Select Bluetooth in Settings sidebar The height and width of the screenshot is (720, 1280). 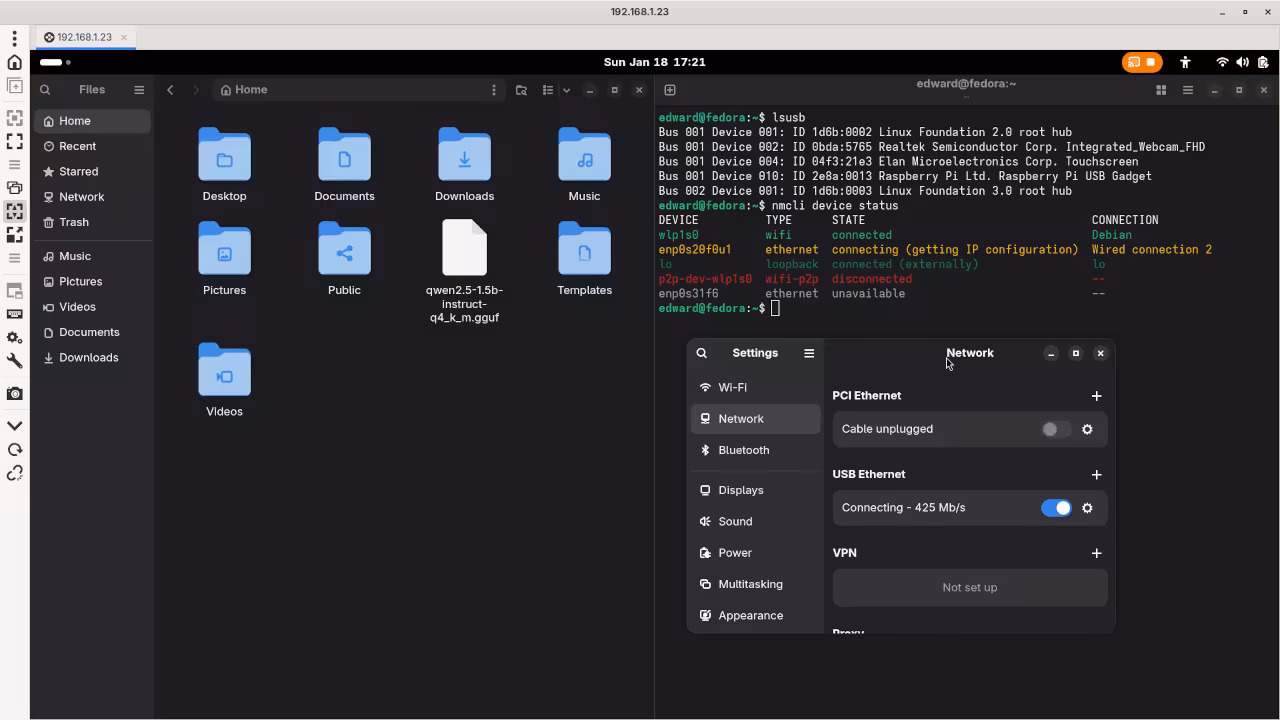point(743,450)
